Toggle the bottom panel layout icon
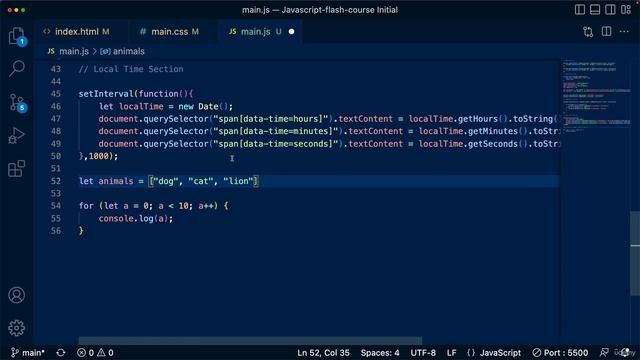 pos(595,10)
